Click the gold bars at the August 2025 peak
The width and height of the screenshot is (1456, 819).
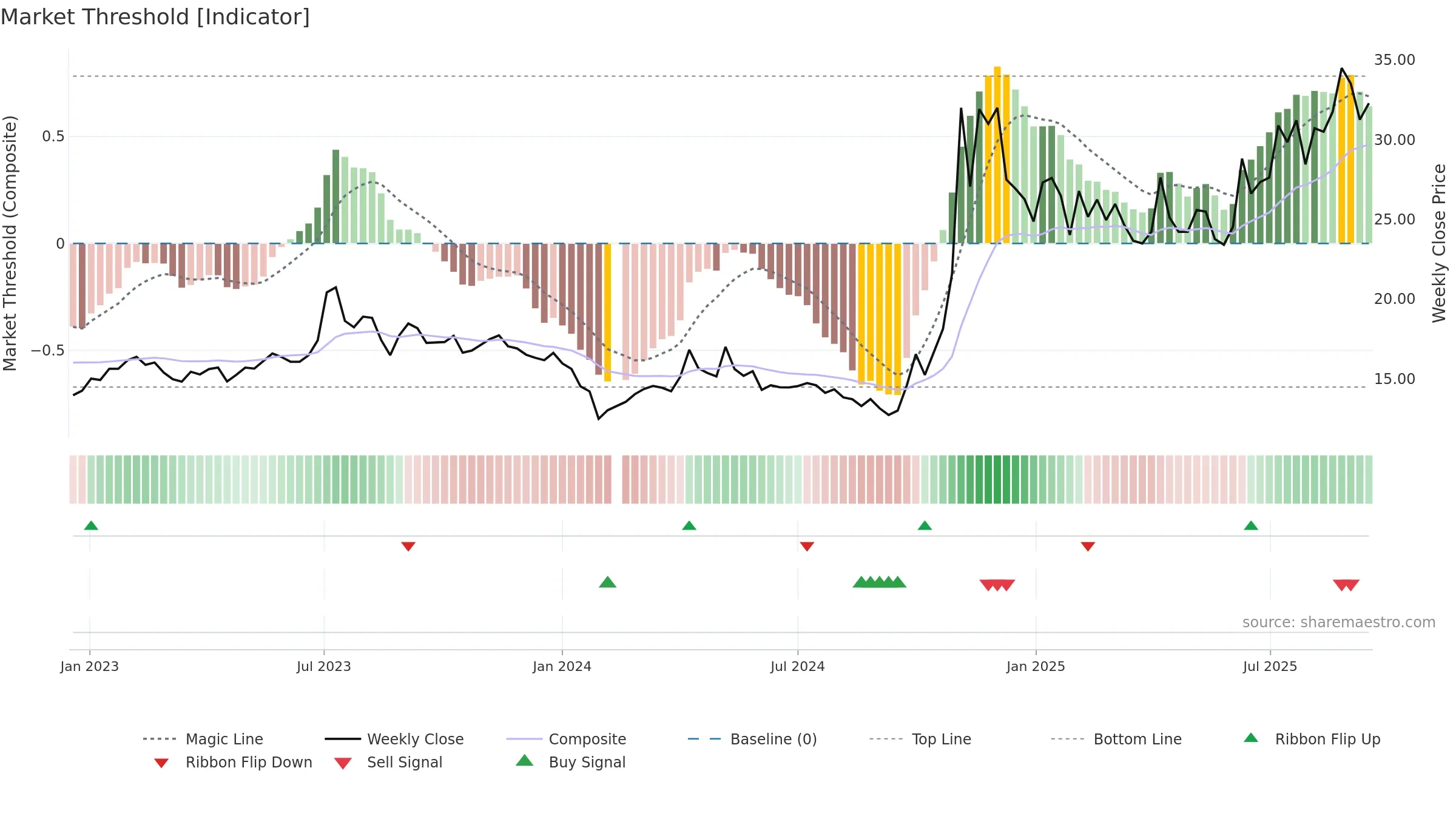pos(1346,160)
